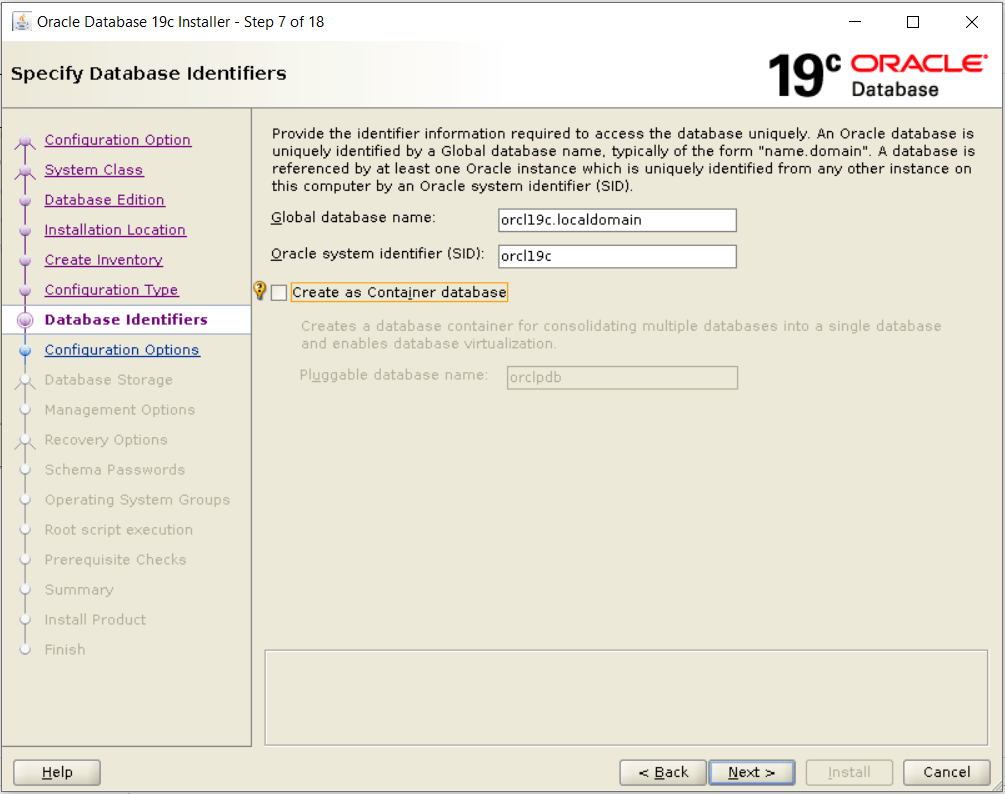Screen dimensions: 1005x794
Task: Open the Help button
Action: (57, 772)
